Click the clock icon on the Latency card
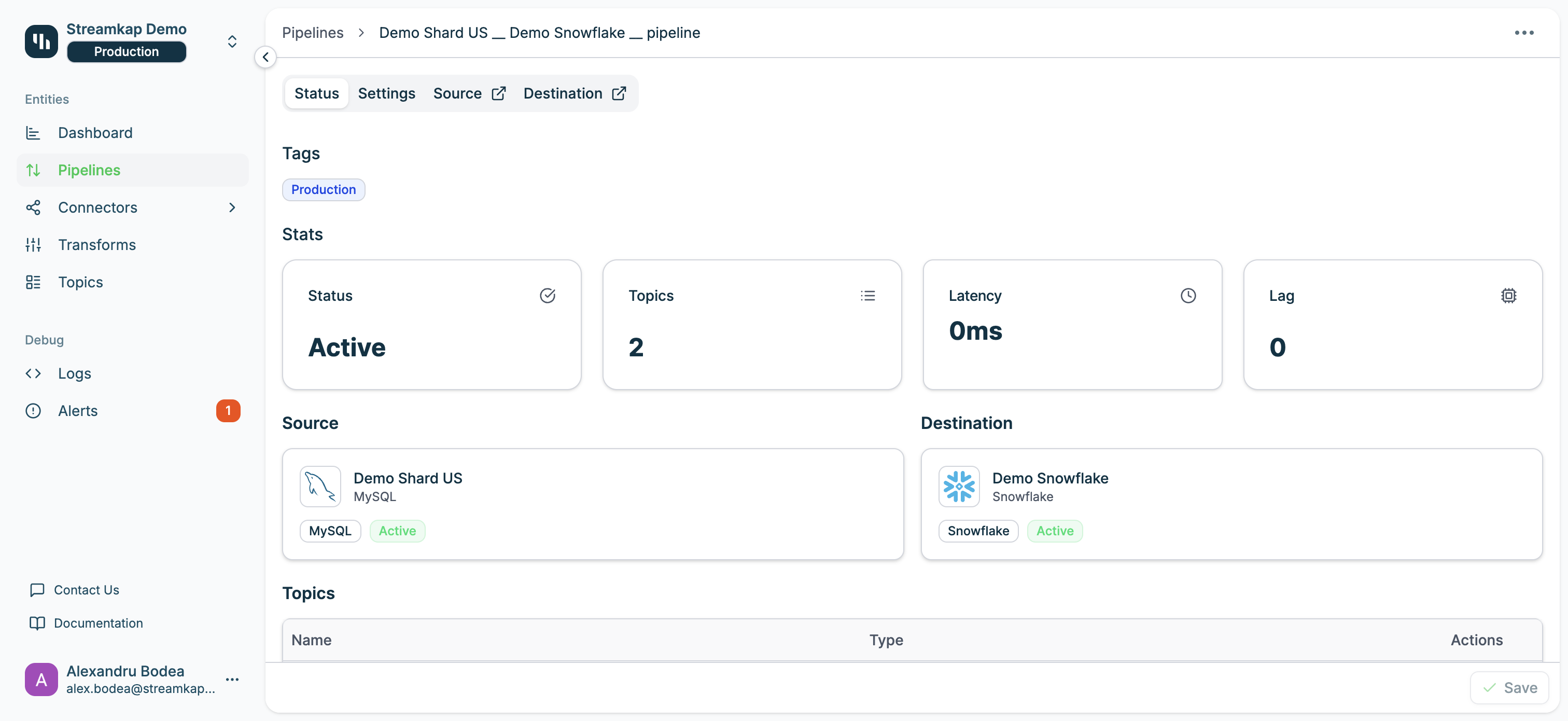The image size is (1568, 721). [1187, 295]
